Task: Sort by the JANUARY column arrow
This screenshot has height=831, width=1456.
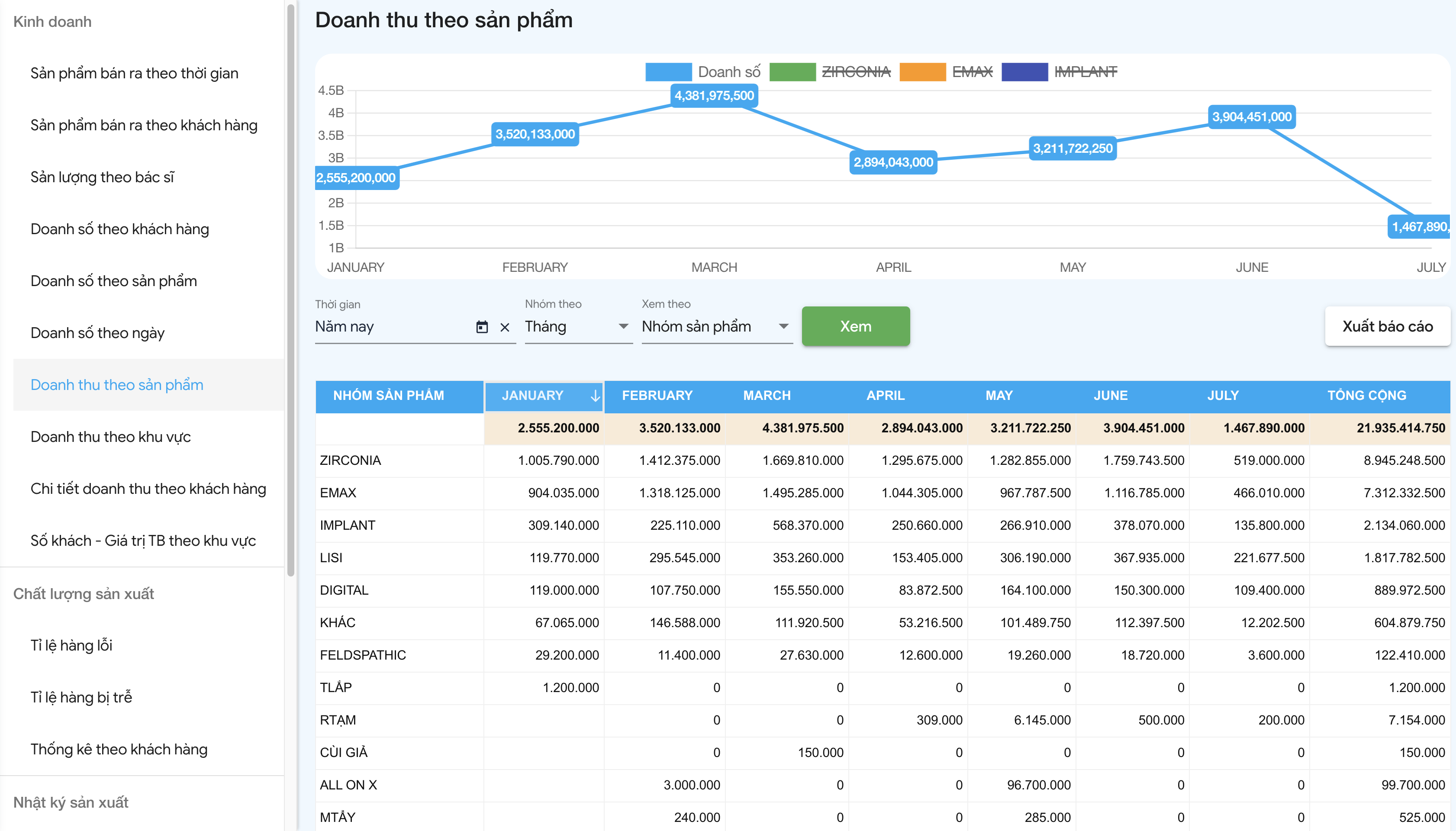Action: (595, 396)
